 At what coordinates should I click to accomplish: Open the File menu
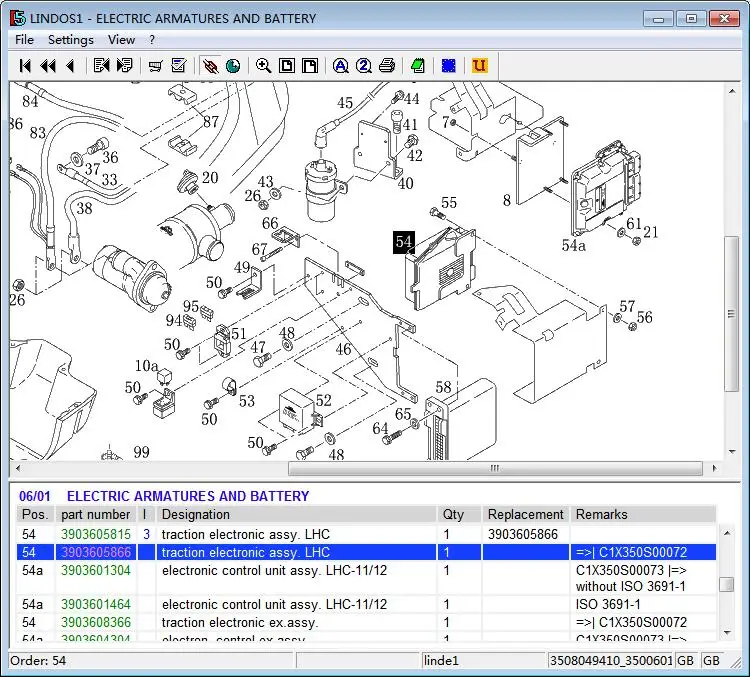pos(24,40)
